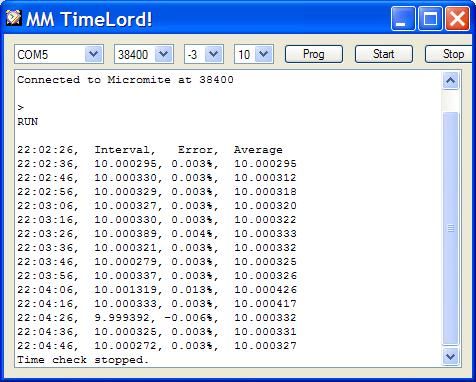Click the 'Time check stopped.' line
476x382 pixels.
(x=83, y=360)
